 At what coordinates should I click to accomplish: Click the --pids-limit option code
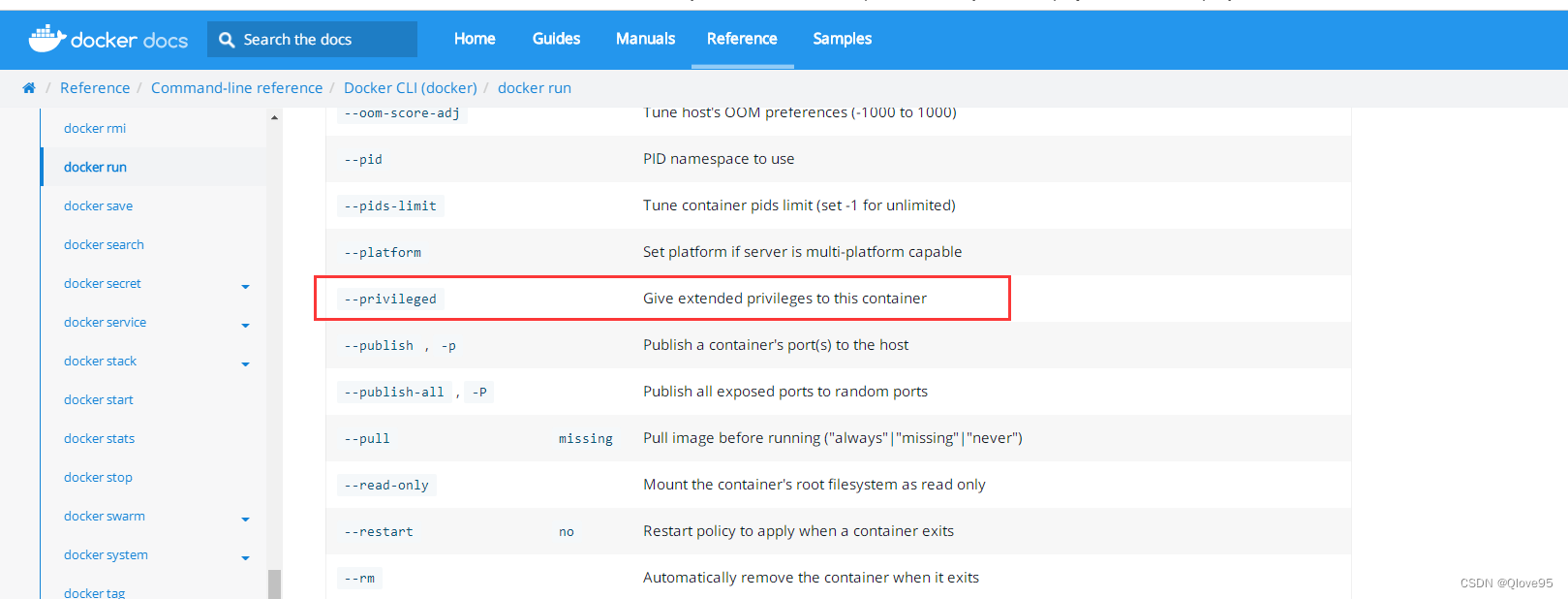pos(390,205)
